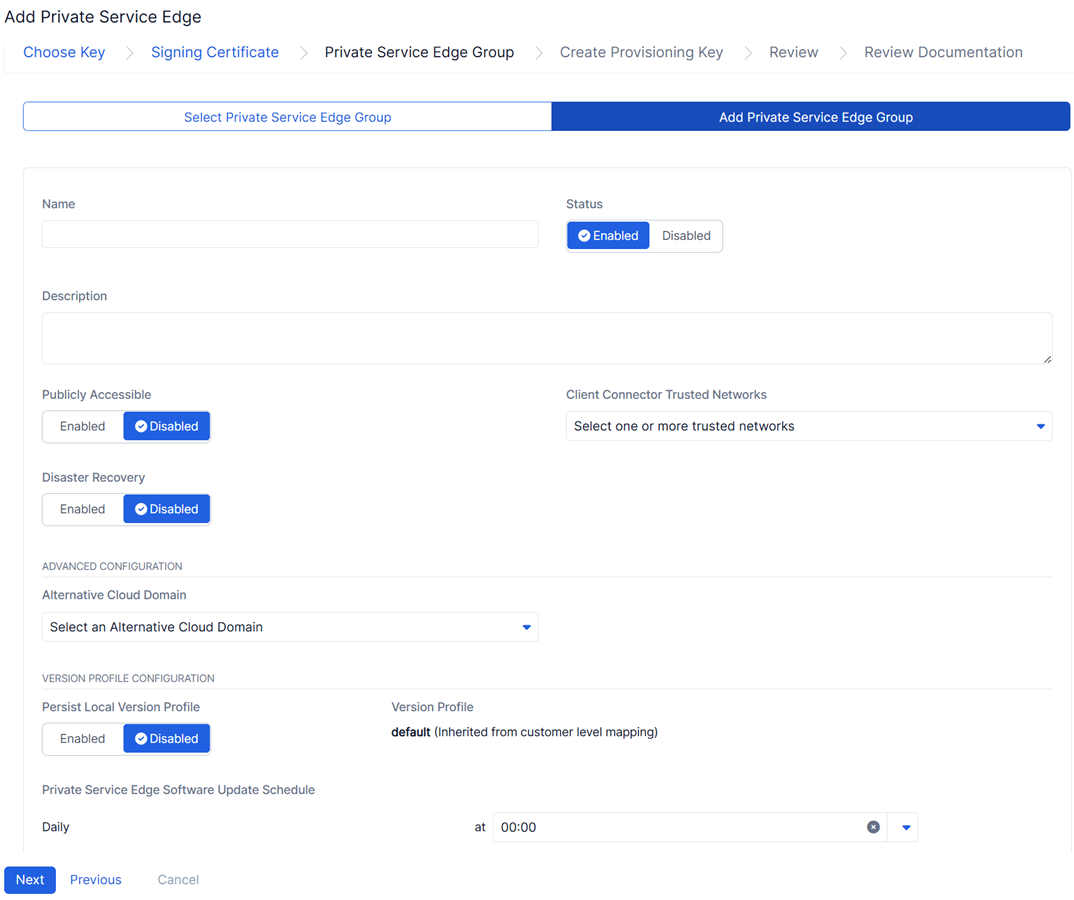
Task: Click the 'Private Service Edge Software Update Schedule' label
Action: coord(178,790)
